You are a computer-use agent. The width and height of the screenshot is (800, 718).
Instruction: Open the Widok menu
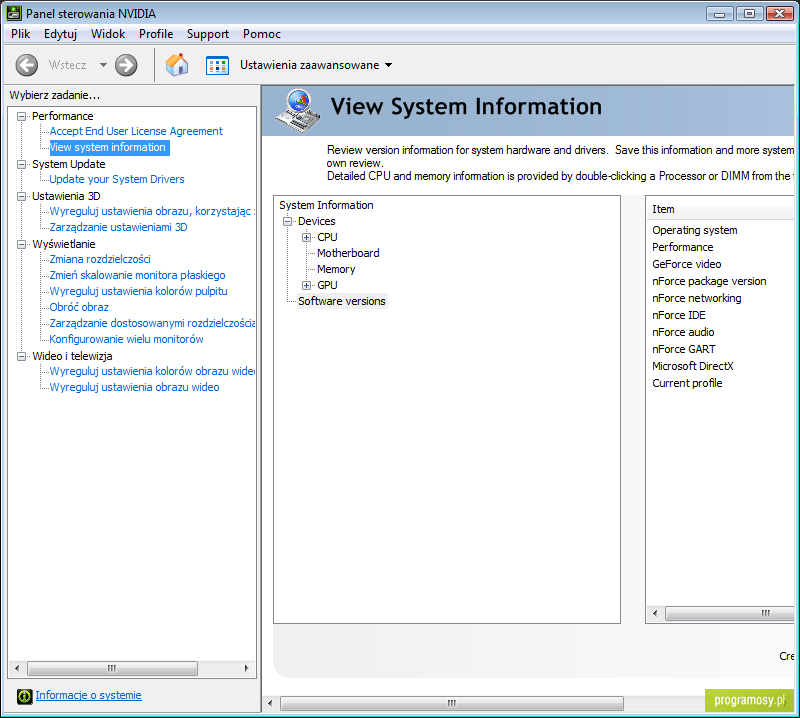pos(108,34)
